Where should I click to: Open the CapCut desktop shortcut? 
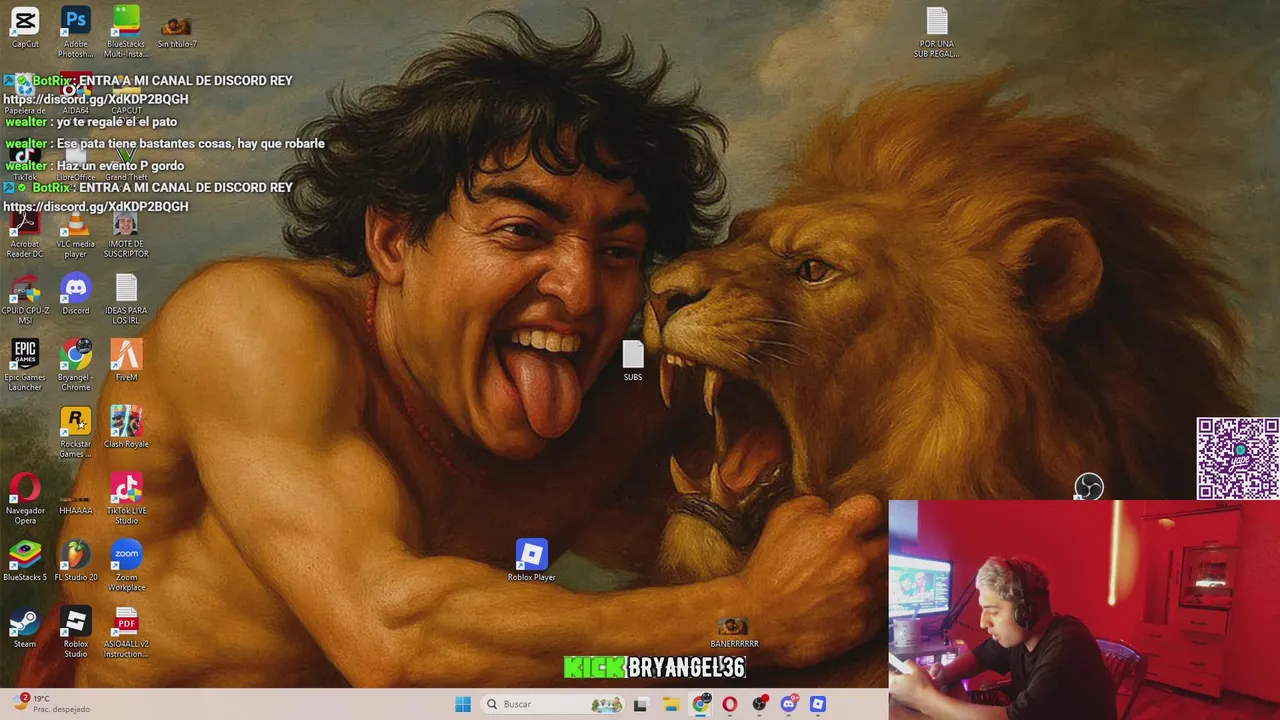pos(25,28)
